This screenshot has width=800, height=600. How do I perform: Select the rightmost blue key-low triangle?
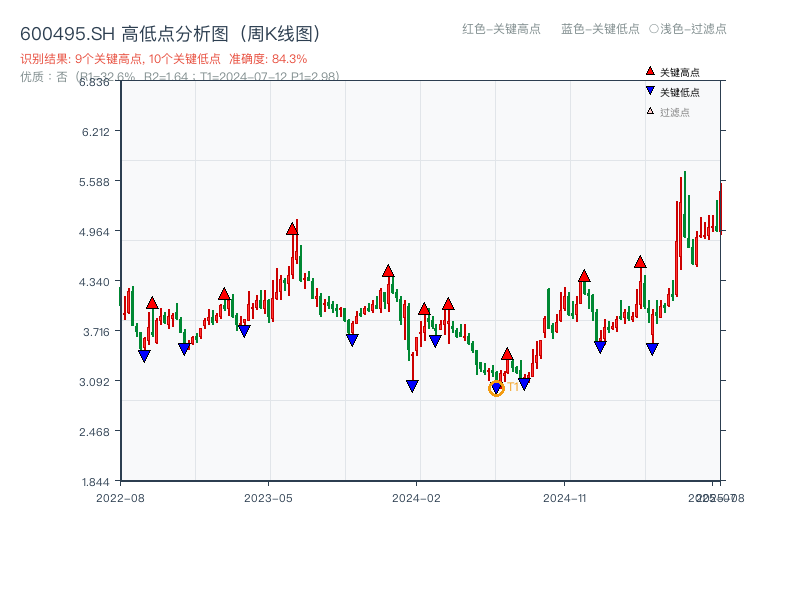(652, 349)
